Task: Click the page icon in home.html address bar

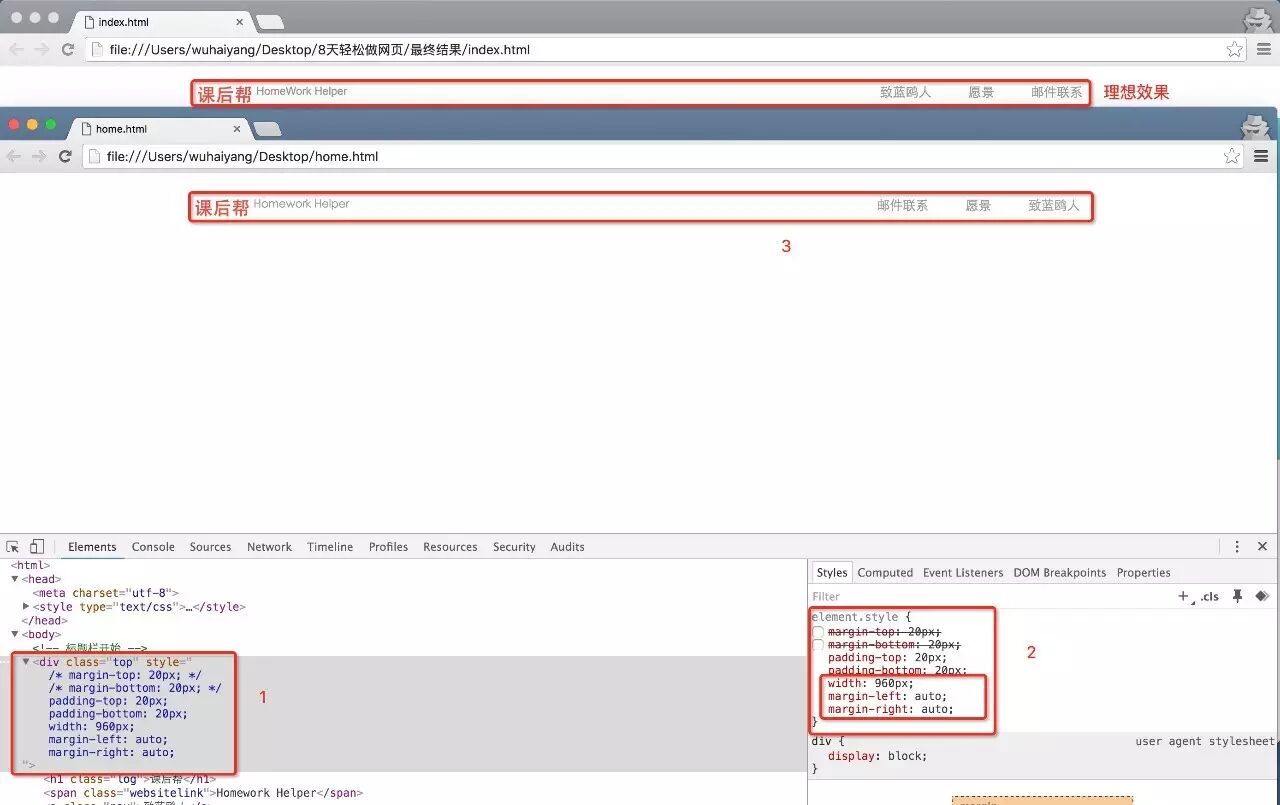Action: point(95,156)
